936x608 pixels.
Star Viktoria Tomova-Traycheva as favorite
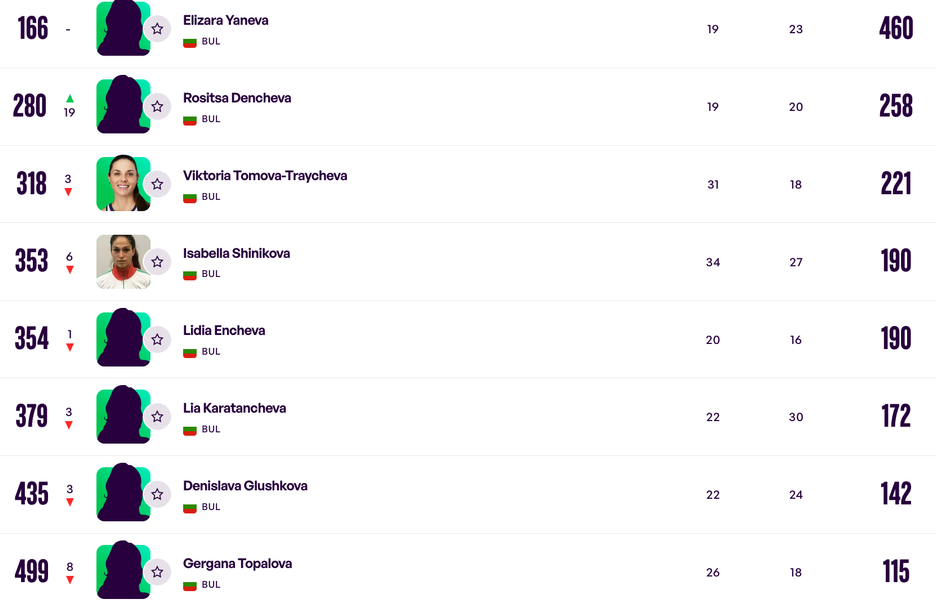coord(157,184)
